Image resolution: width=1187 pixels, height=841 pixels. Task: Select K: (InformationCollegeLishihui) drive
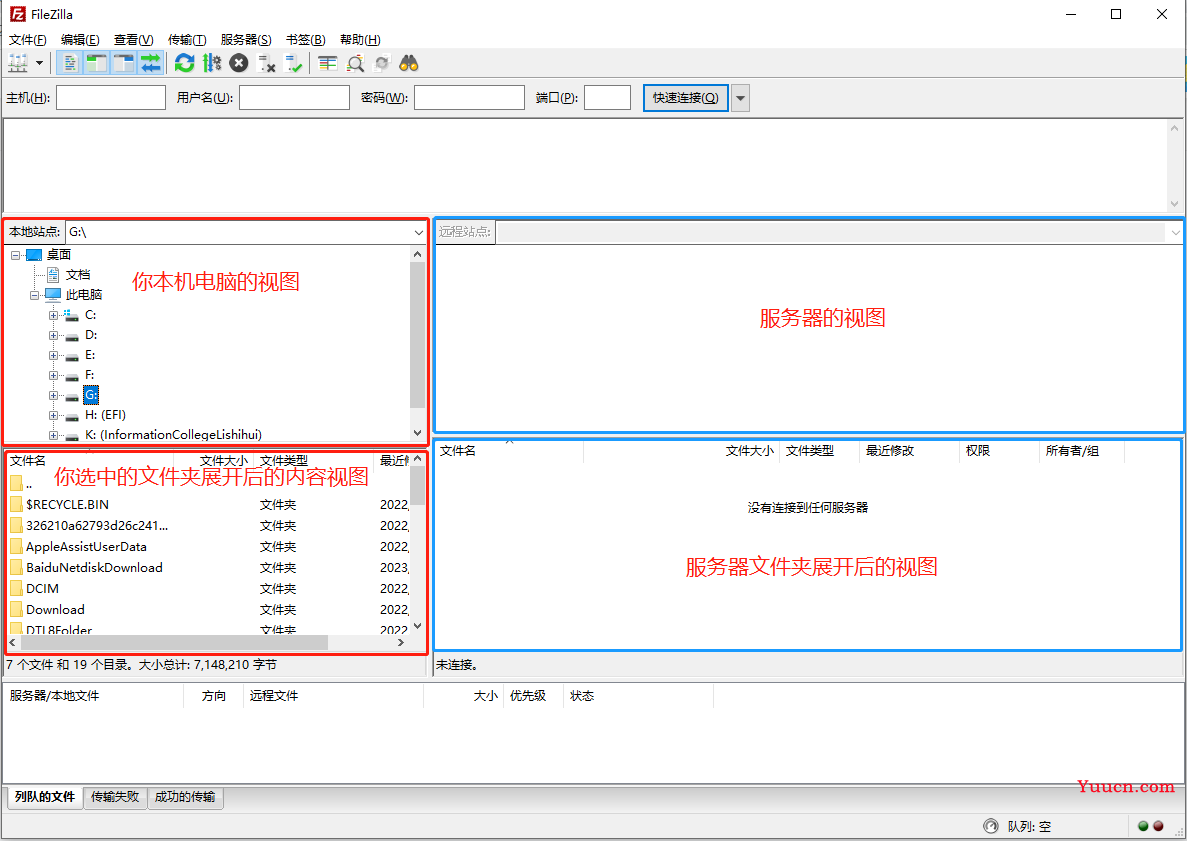point(173,435)
